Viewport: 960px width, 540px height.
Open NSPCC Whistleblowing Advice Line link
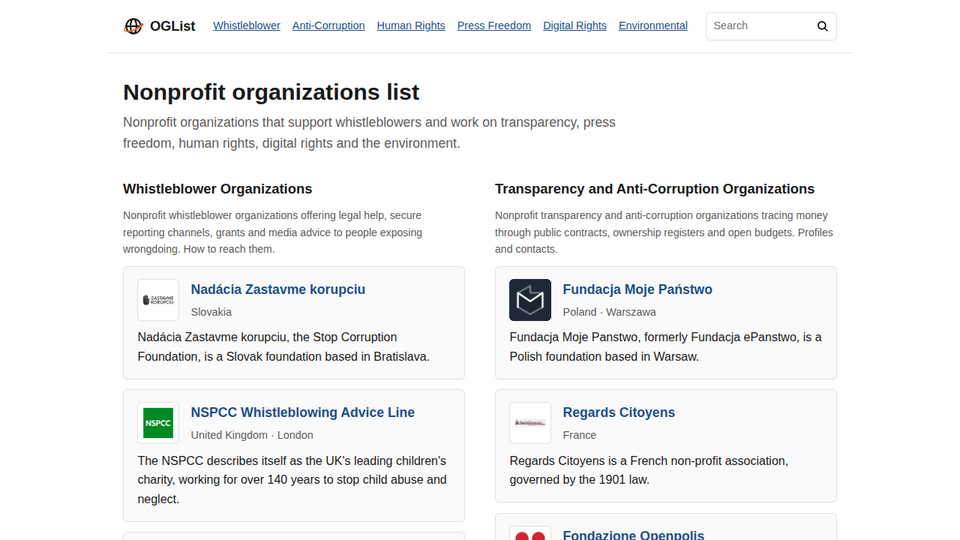[302, 413]
